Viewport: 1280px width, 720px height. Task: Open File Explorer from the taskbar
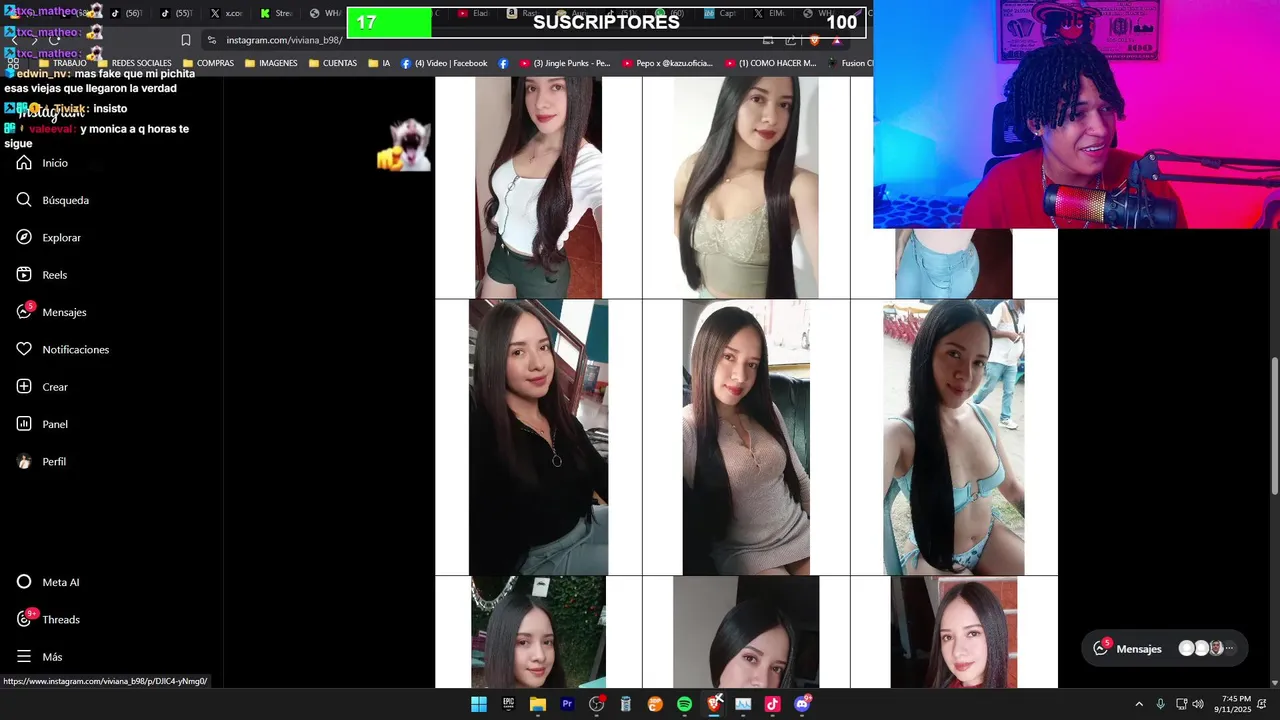pyautogui.click(x=537, y=704)
